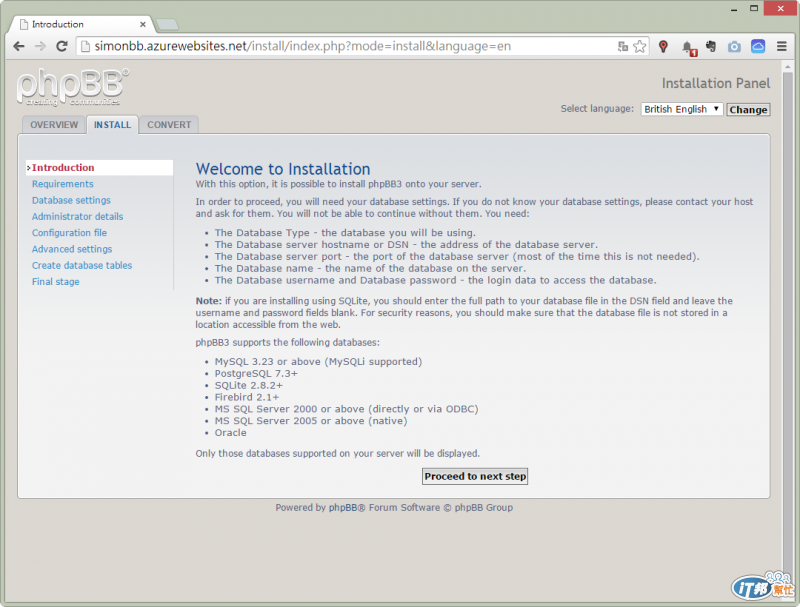Minimize the browser window
The height and width of the screenshot is (607, 800).
(734, 9)
